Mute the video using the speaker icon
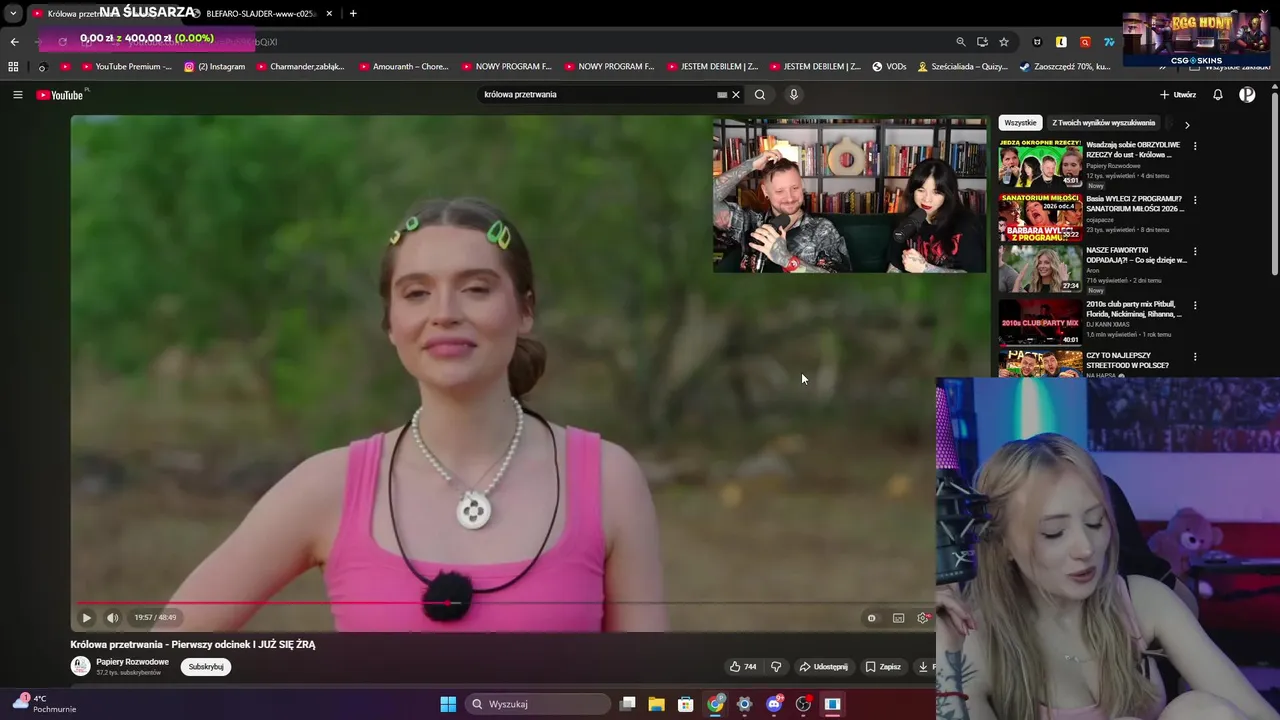The image size is (1280, 720). coord(112,618)
